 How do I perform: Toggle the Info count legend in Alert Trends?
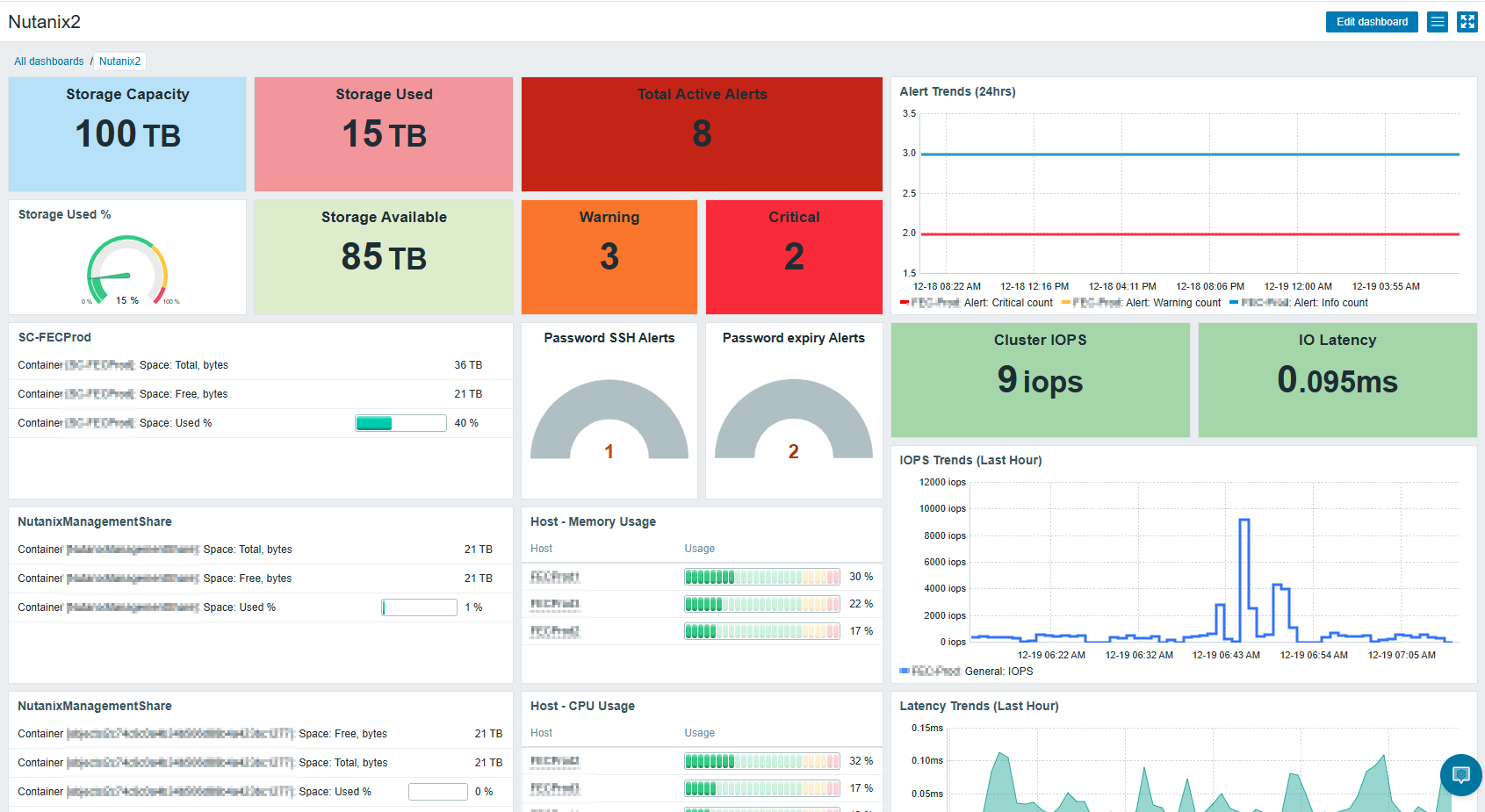[1300, 303]
